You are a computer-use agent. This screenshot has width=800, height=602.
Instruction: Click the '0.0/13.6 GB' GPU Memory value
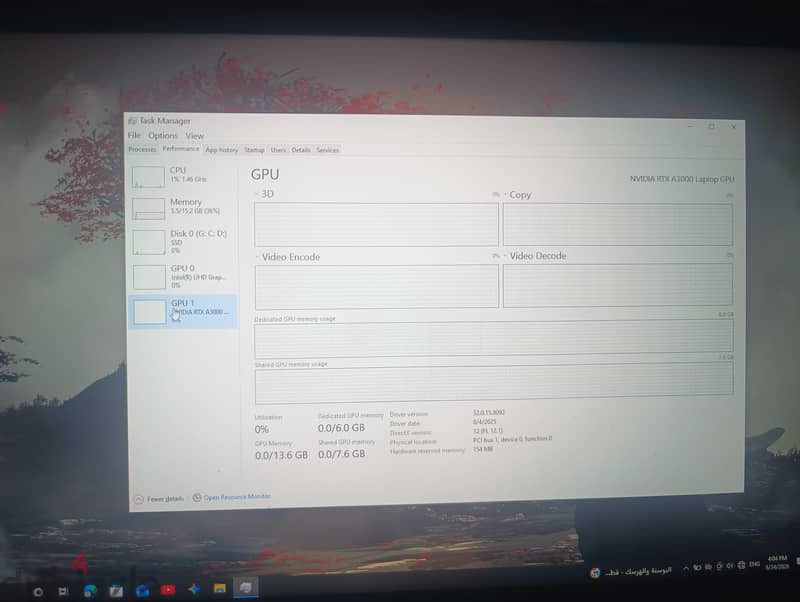[281, 456]
